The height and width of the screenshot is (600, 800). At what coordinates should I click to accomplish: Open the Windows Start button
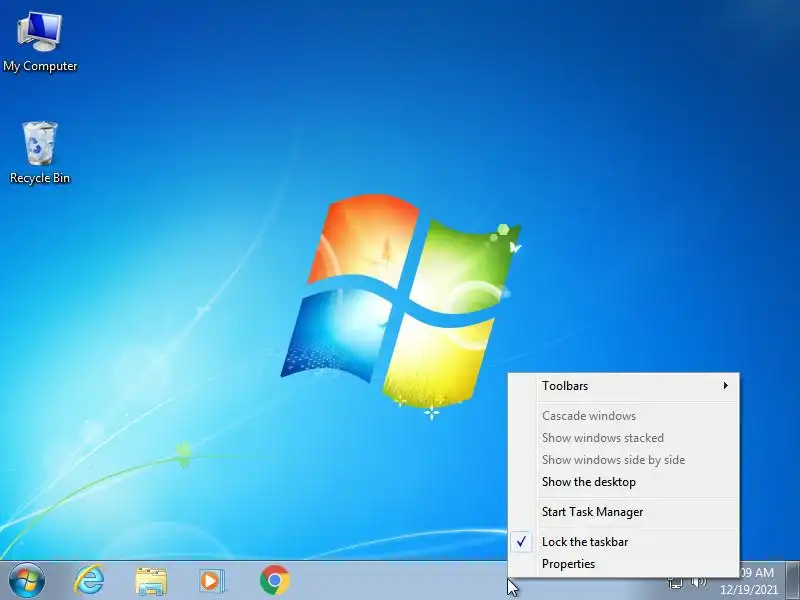(x=27, y=581)
